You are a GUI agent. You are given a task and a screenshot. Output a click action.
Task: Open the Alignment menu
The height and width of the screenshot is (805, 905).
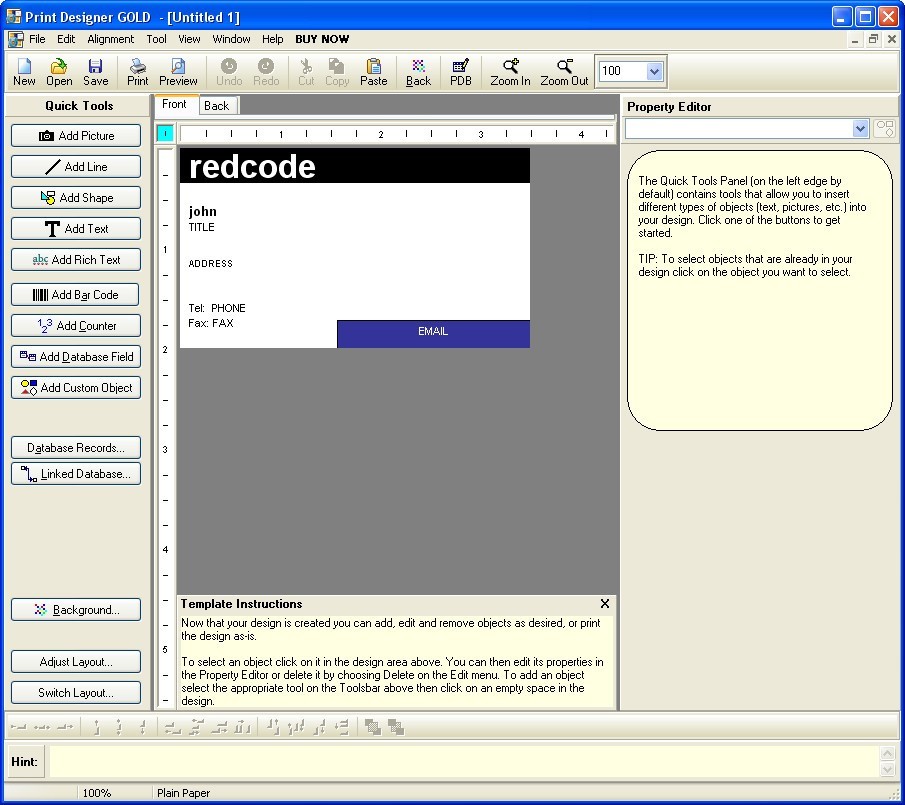point(110,39)
